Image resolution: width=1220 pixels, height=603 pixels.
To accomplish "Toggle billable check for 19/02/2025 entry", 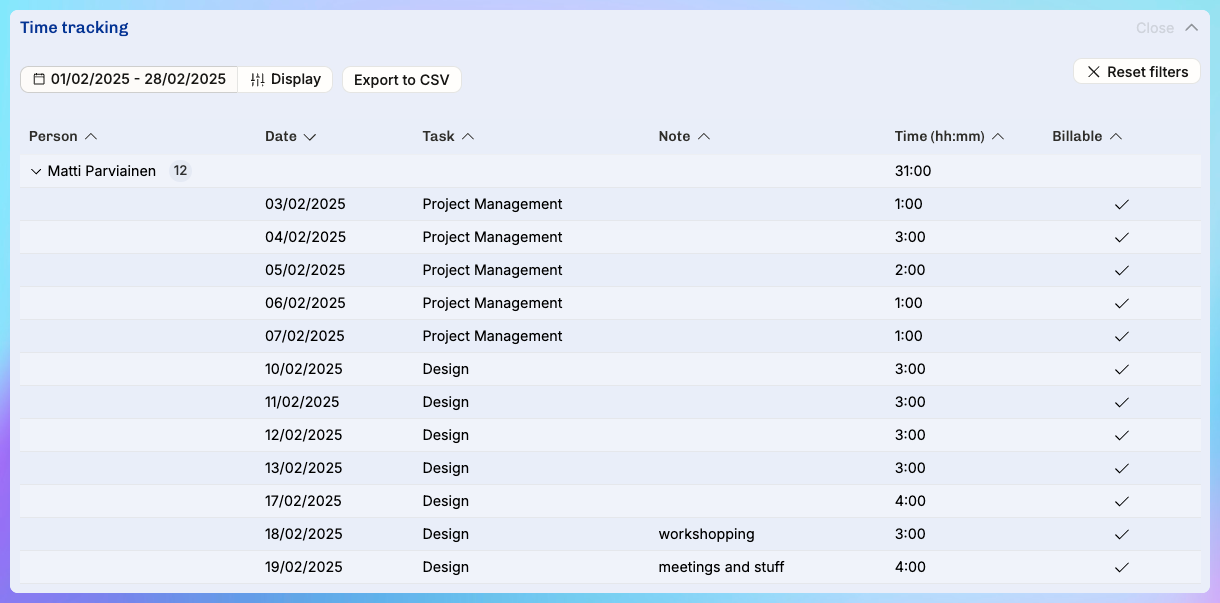I will tap(1121, 567).
